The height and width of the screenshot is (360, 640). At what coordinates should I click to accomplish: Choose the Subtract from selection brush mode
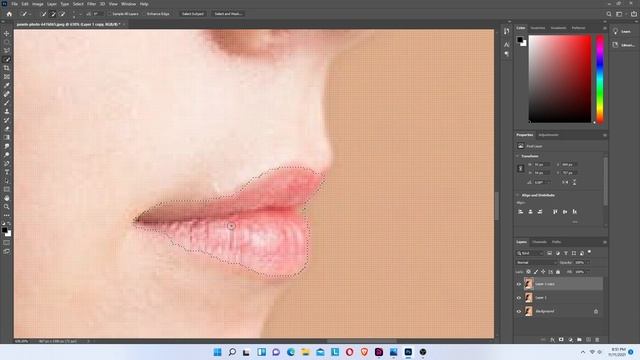(62, 14)
